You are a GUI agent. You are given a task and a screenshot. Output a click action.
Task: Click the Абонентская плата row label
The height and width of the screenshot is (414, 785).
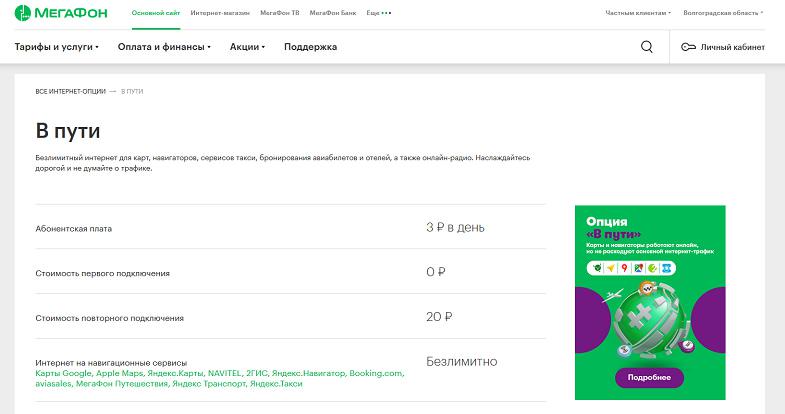point(74,229)
